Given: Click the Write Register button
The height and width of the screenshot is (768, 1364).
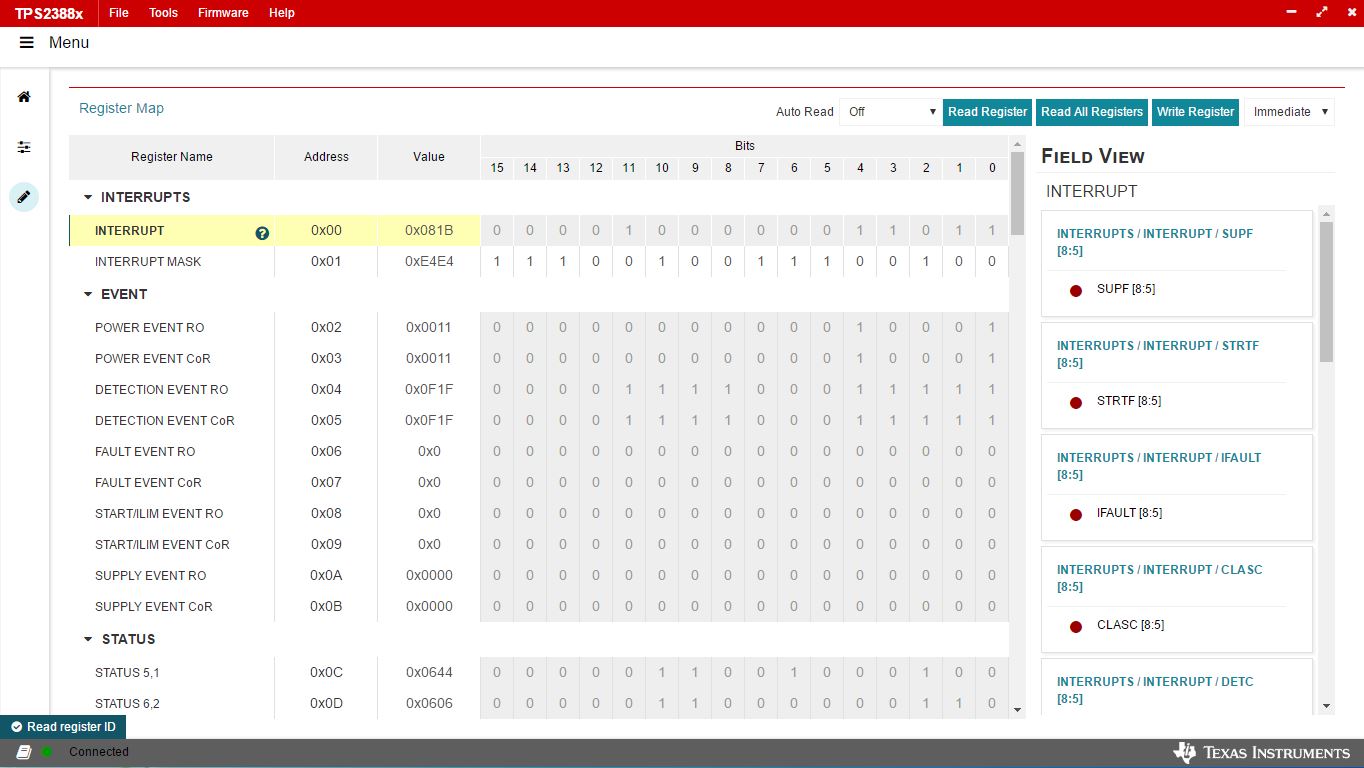Looking at the screenshot, I should [x=1195, y=112].
